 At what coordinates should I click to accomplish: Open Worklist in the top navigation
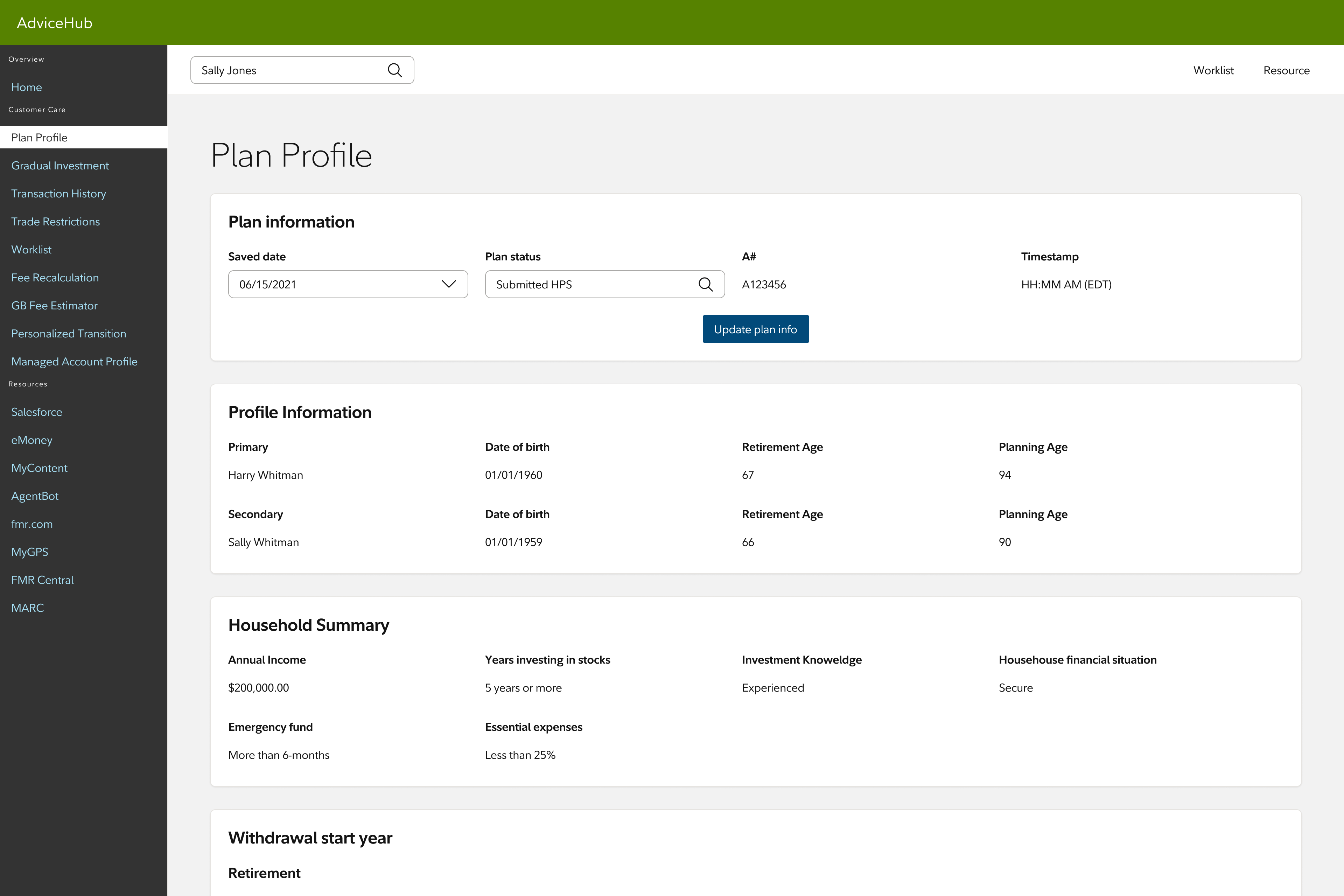tap(1213, 70)
